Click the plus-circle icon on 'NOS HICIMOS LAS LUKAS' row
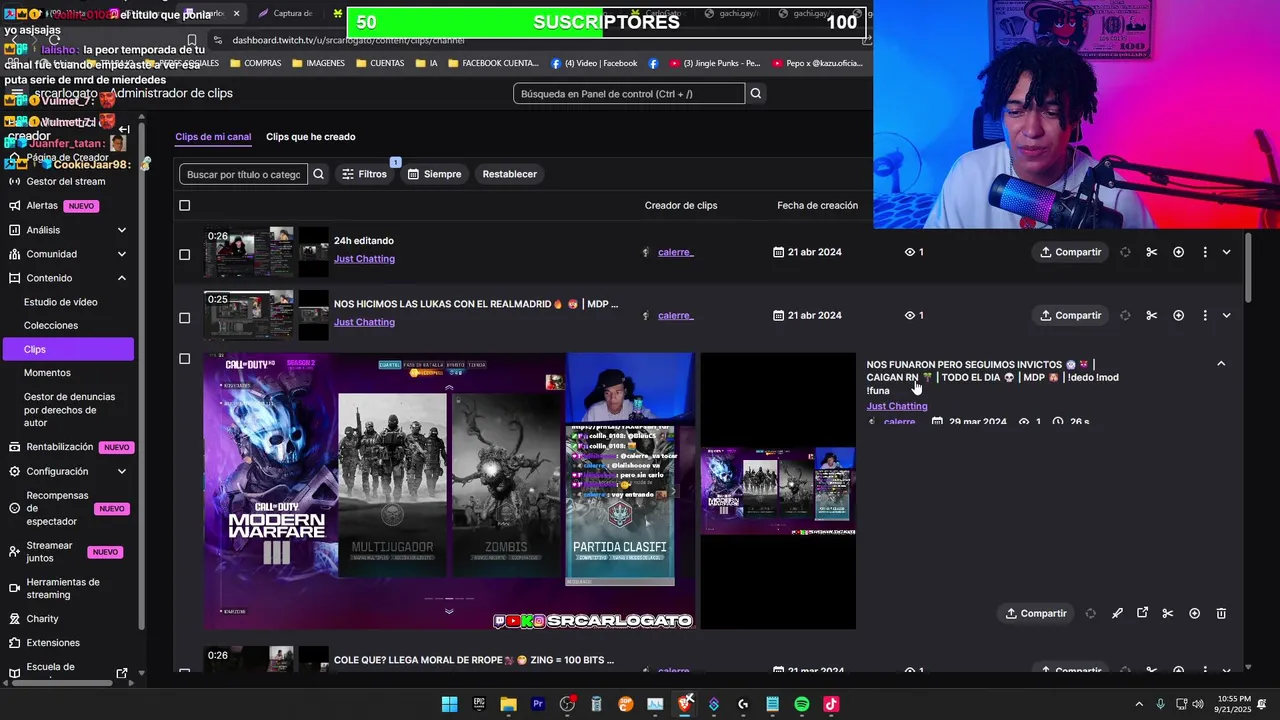This screenshot has height=720, width=1280. coord(1178,315)
